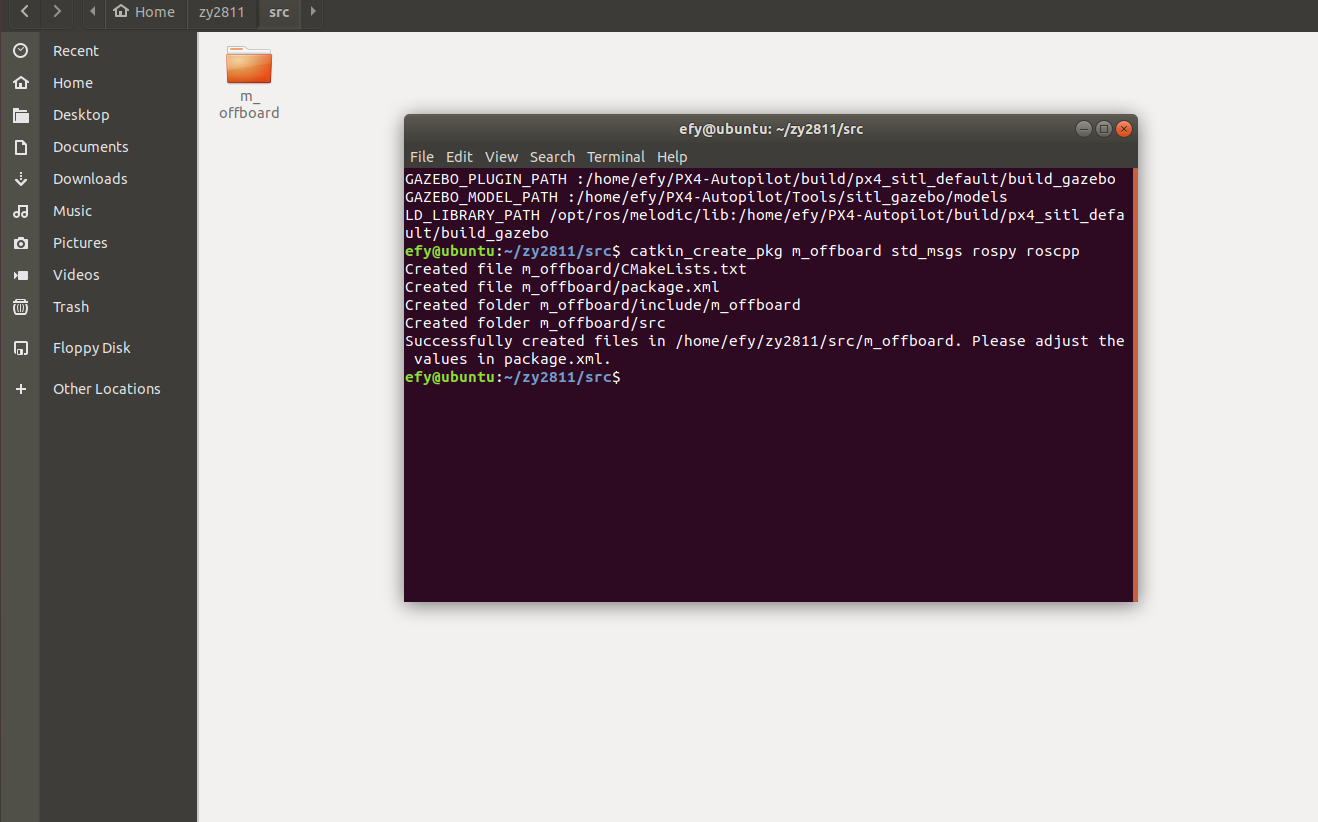Click the Videos camcorder icon

[20, 275]
